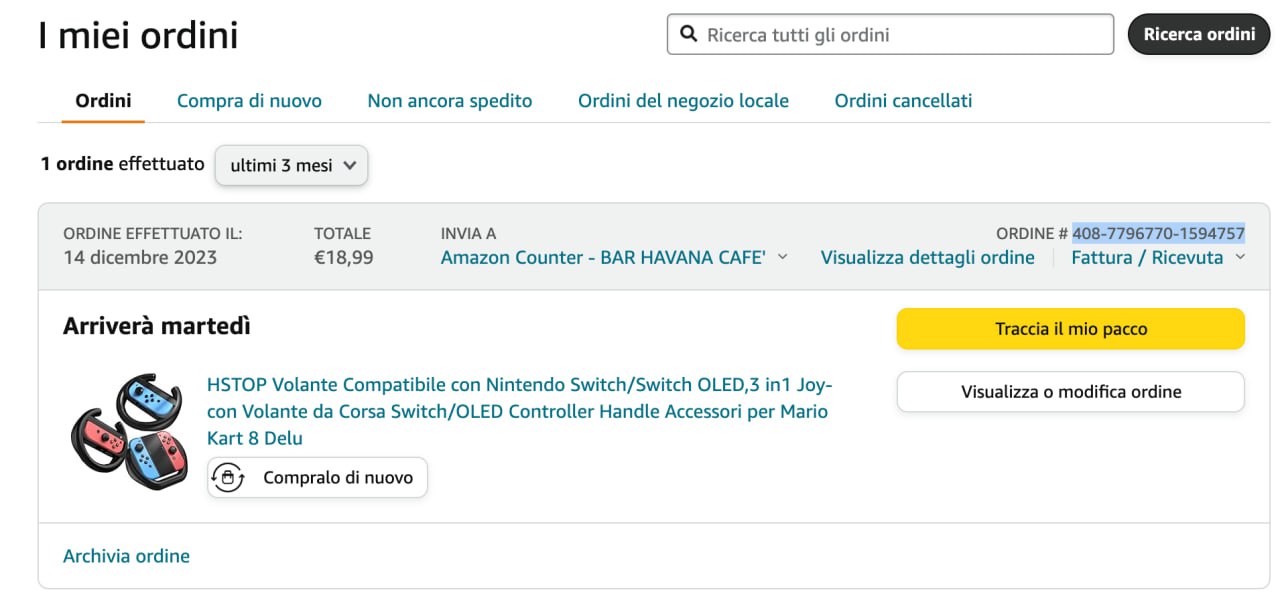Go to Ordini del negozio locale tab
The width and height of the screenshot is (1280, 600).
click(x=683, y=101)
